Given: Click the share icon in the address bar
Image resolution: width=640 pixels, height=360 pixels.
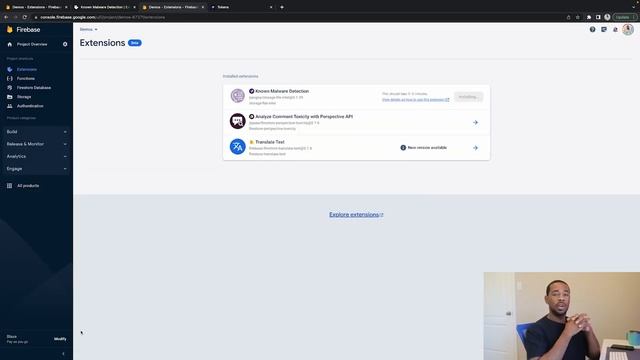Looking at the screenshot, I should (x=568, y=17).
